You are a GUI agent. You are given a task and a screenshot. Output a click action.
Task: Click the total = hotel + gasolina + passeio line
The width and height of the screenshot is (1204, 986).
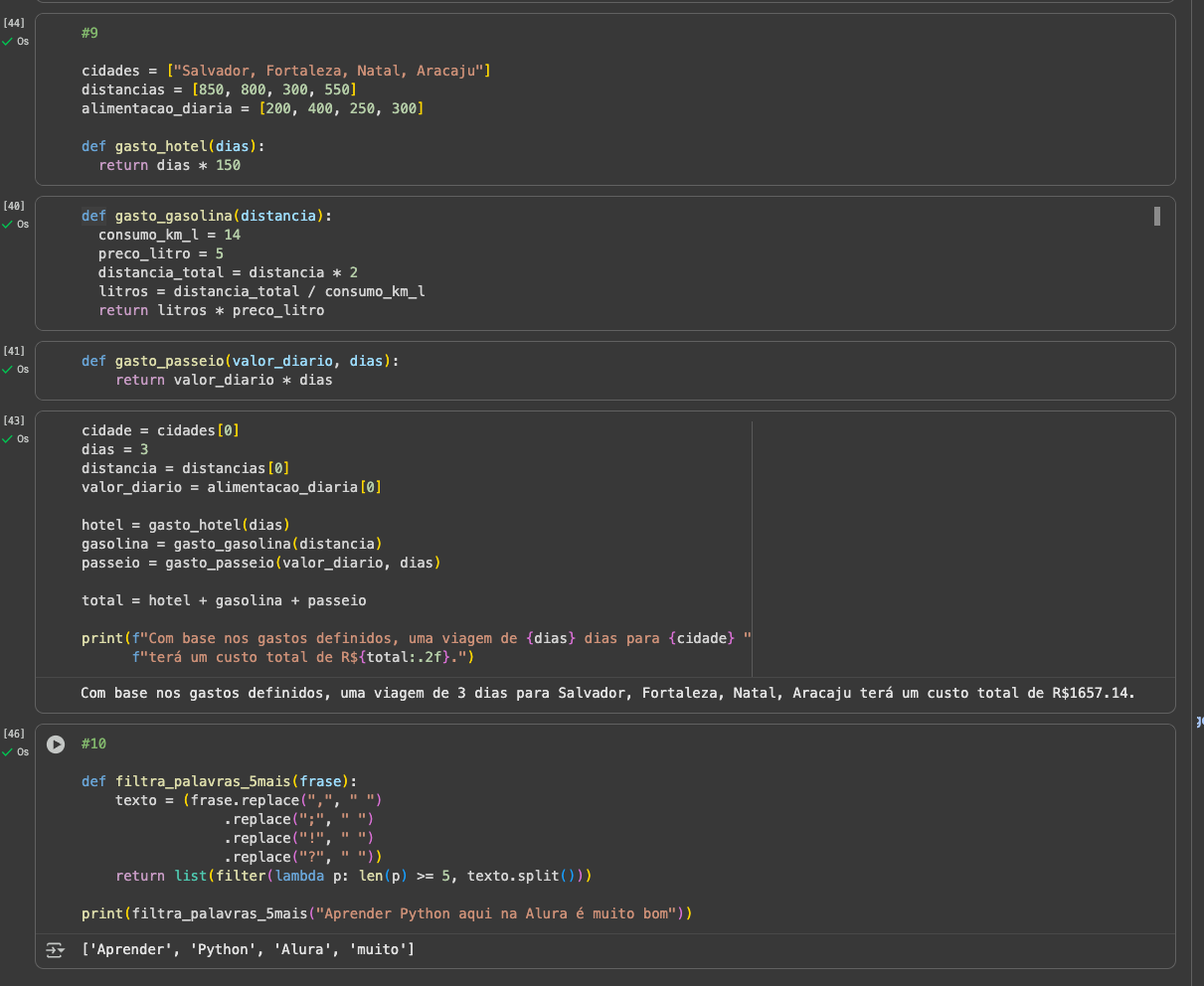(224, 600)
